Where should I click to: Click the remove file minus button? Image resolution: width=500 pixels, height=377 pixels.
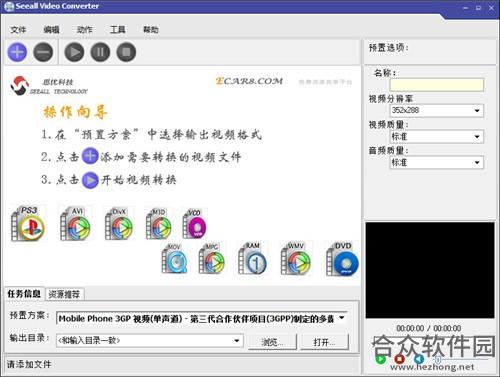[x=43, y=52]
